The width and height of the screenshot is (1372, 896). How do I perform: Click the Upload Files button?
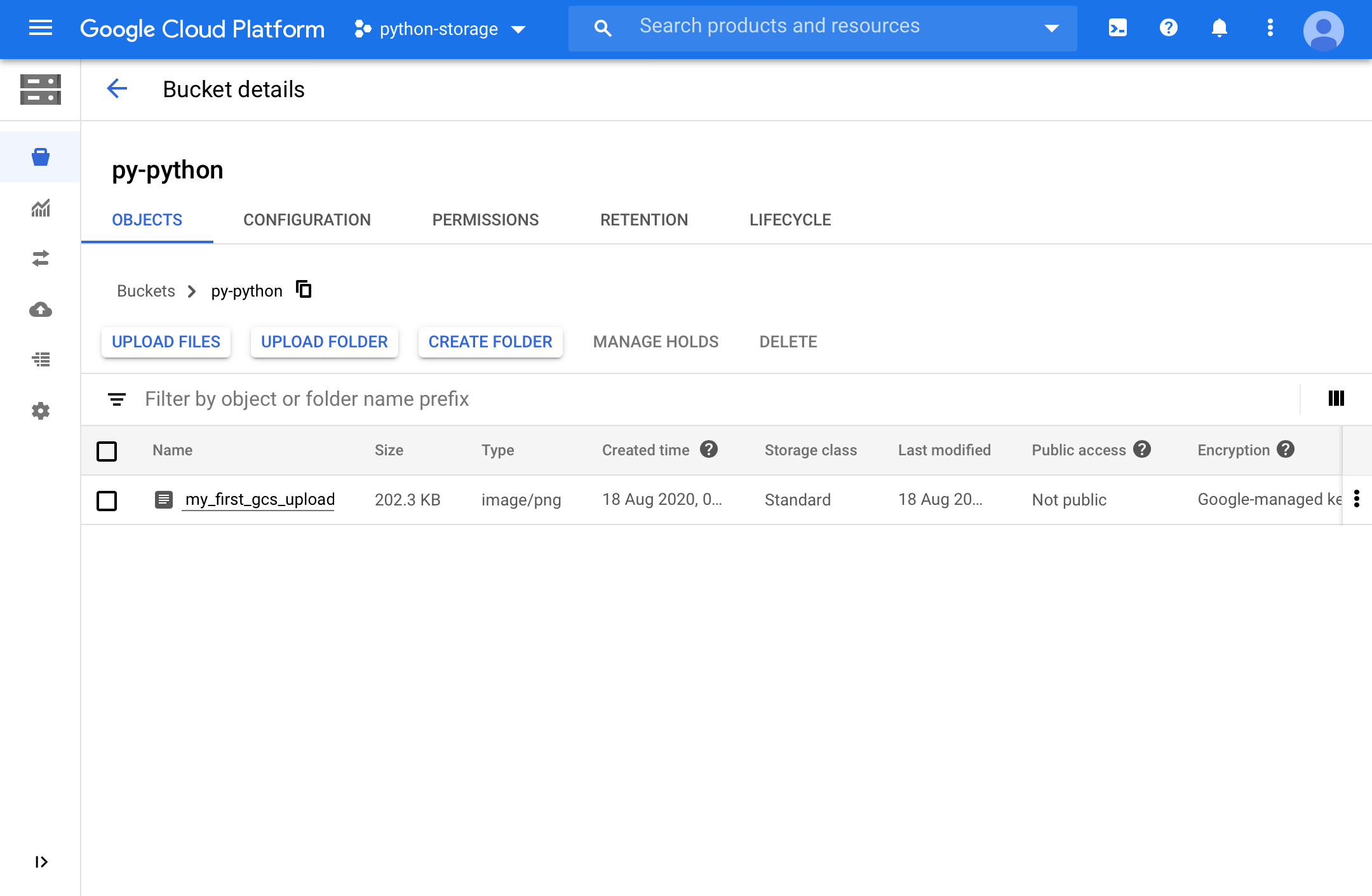click(166, 342)
